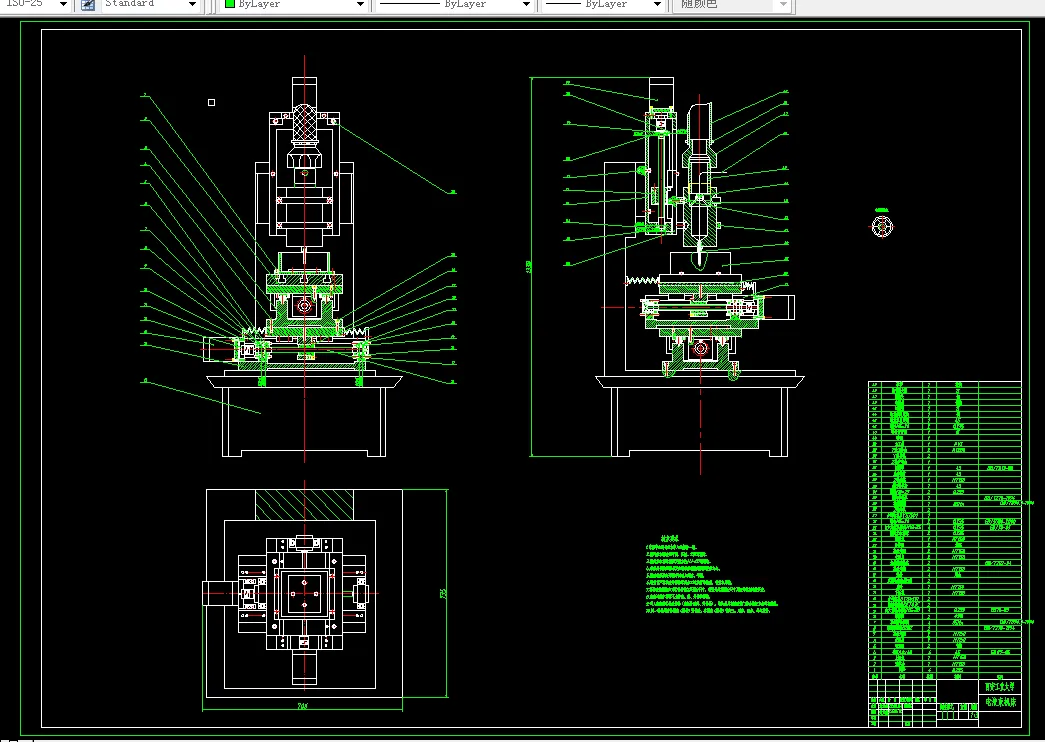Select the machine base in the front view
Screen dimensions: 1045x742
pos(304,416)
